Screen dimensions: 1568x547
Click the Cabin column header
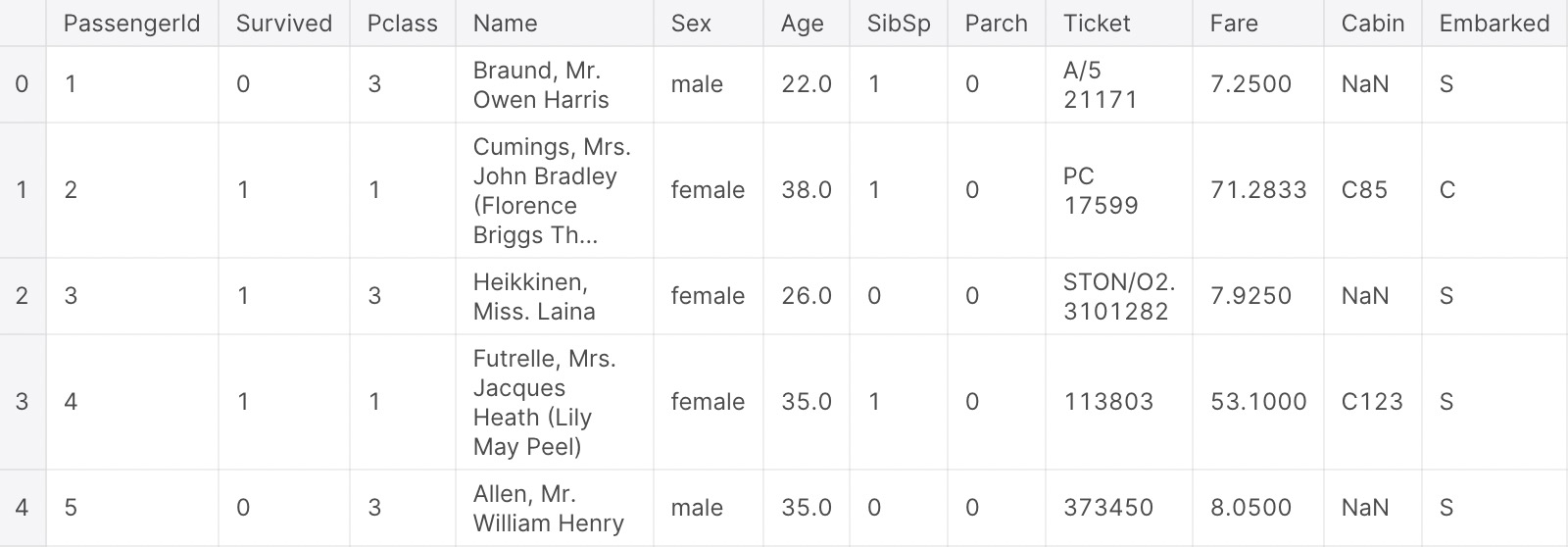point(1373,24)
